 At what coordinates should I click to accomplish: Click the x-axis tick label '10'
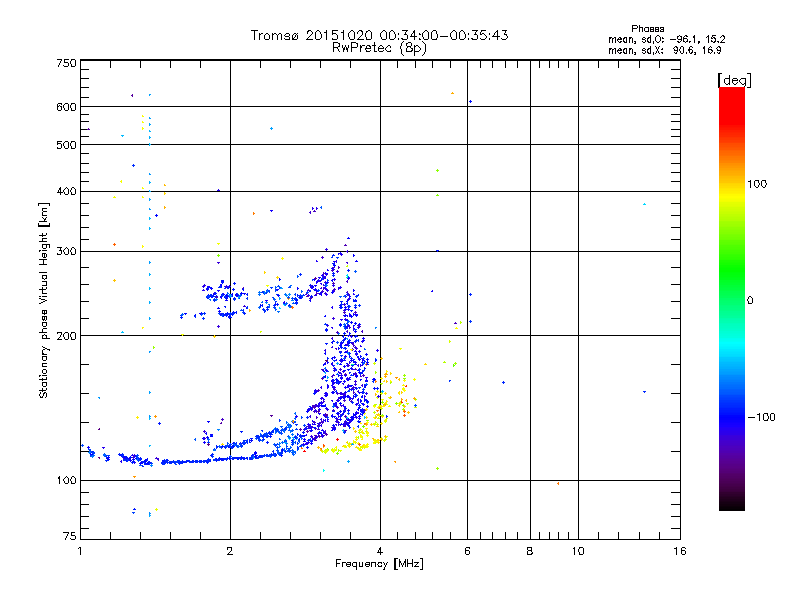click(578, 551)
